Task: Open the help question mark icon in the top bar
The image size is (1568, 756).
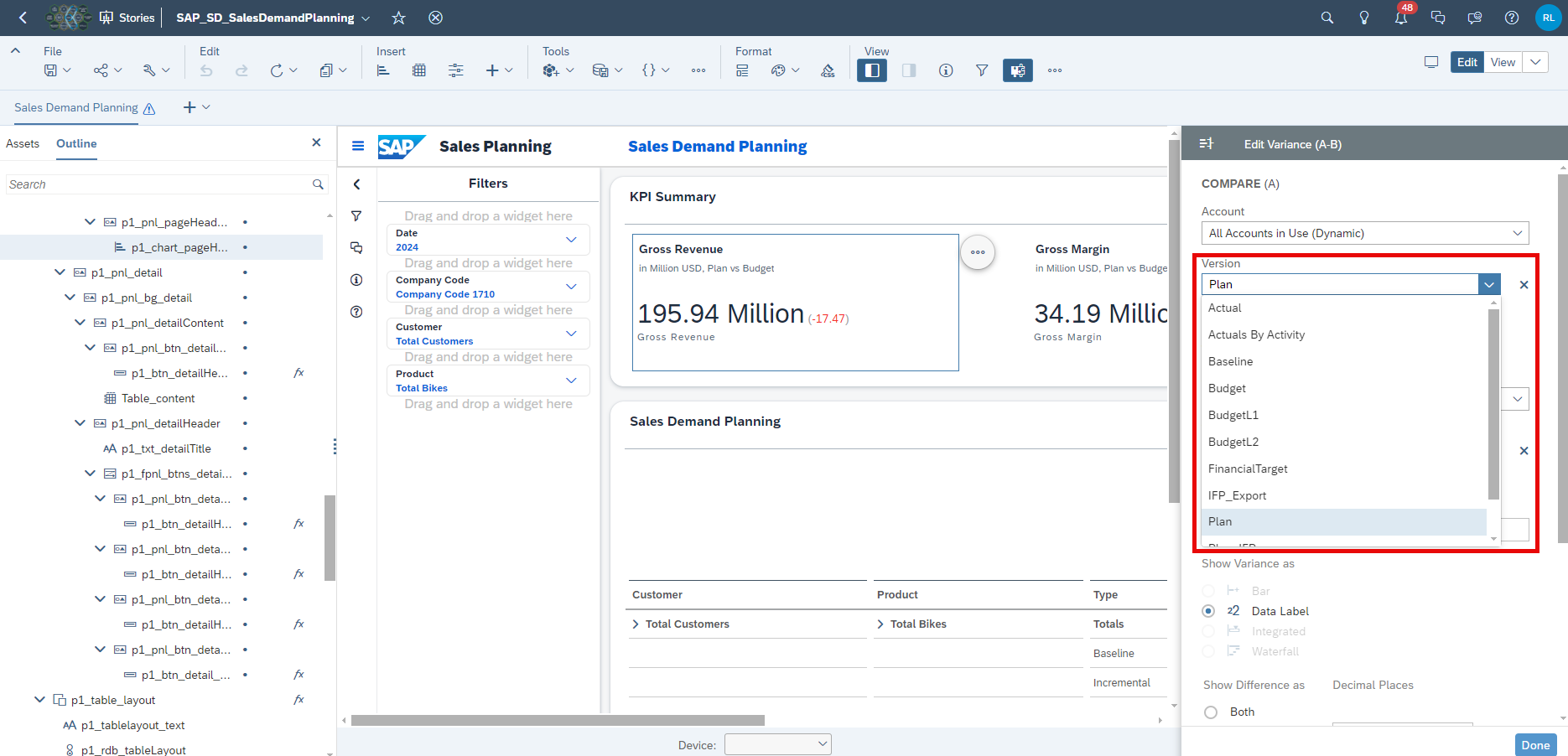Action: [x=1512, y=18]
